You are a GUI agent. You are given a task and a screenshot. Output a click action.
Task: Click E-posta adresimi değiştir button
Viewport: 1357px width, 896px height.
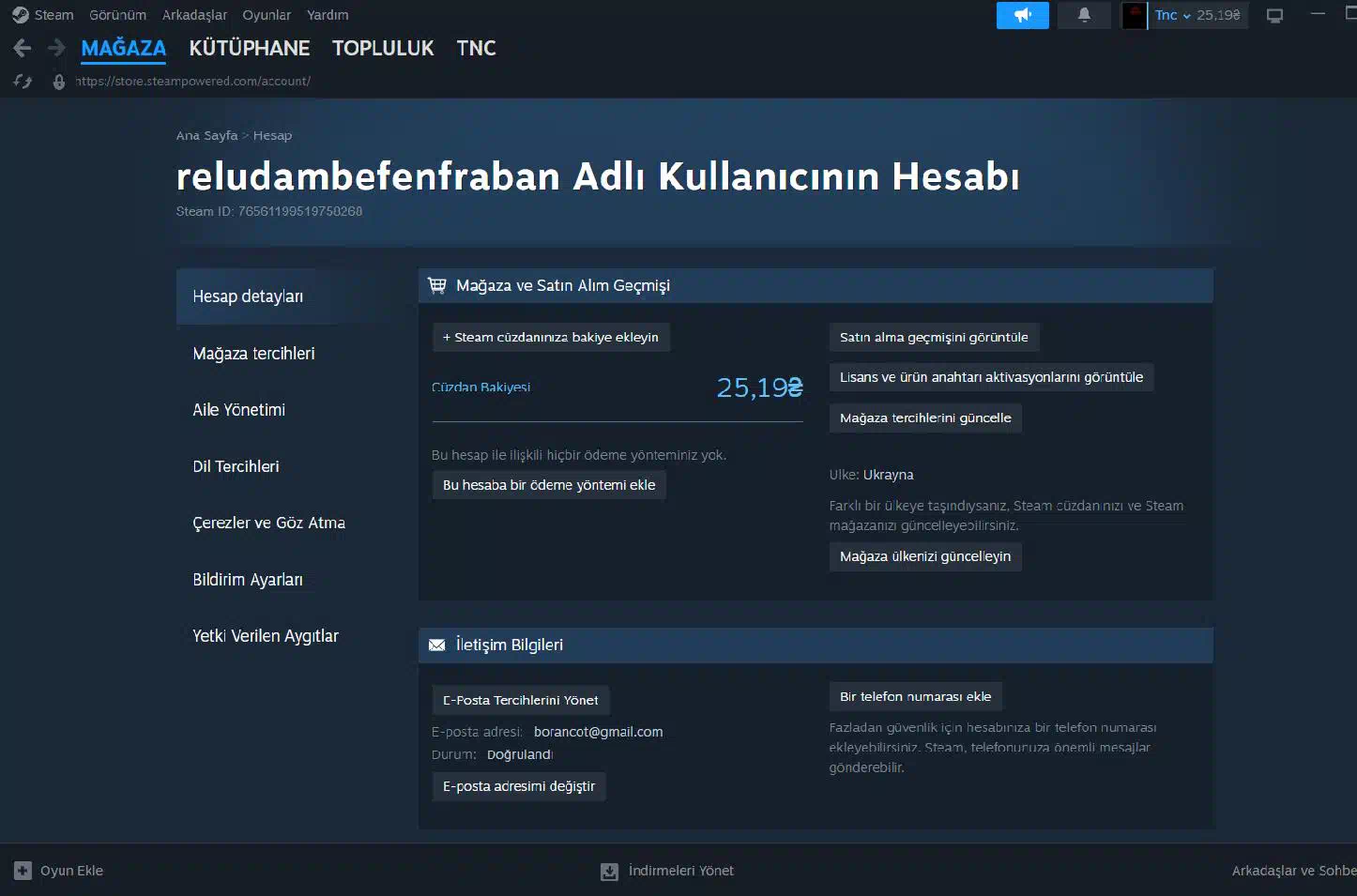(x=518, y=786)
